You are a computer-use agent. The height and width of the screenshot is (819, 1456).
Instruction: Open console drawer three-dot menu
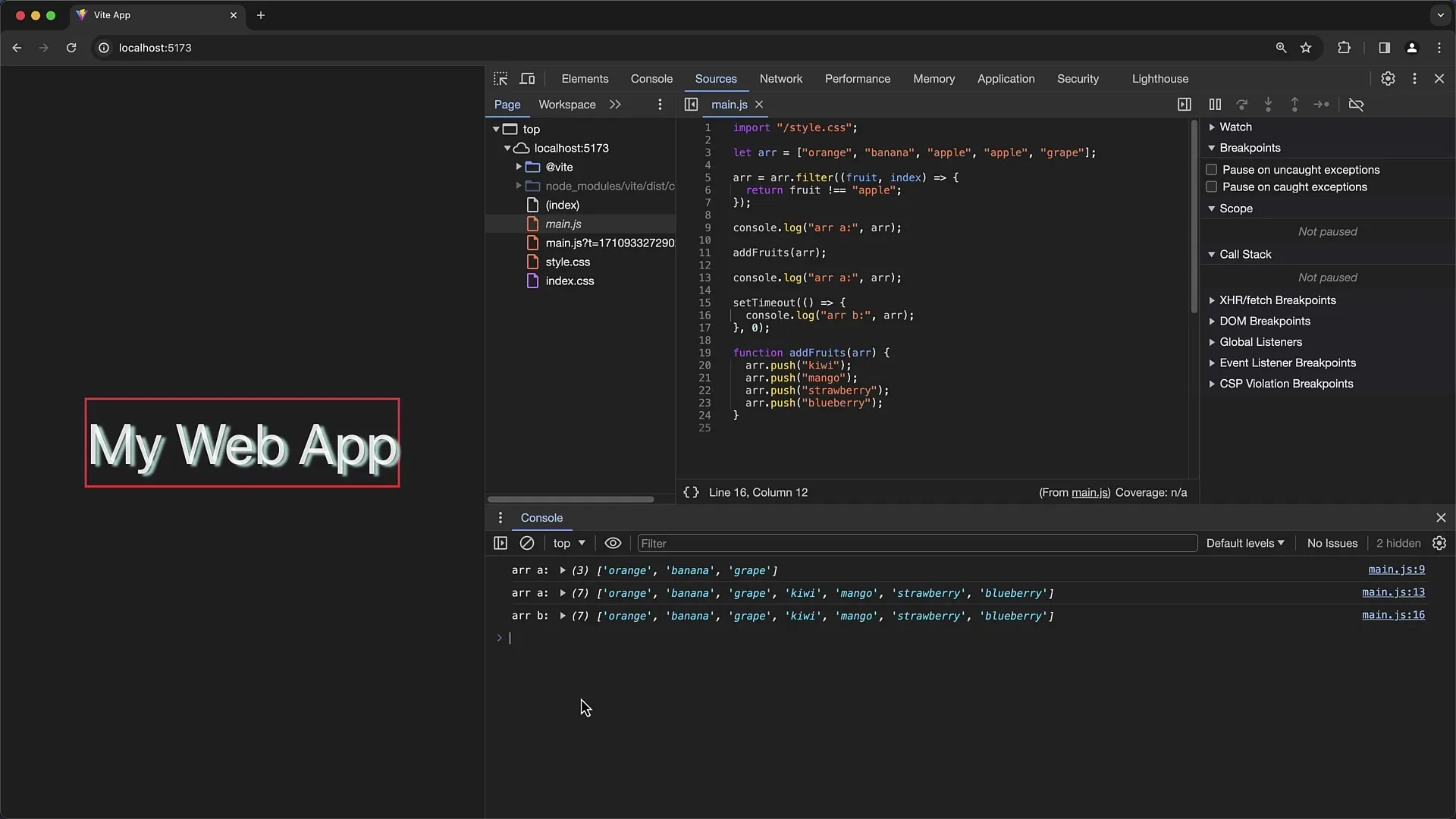(500, 518)
